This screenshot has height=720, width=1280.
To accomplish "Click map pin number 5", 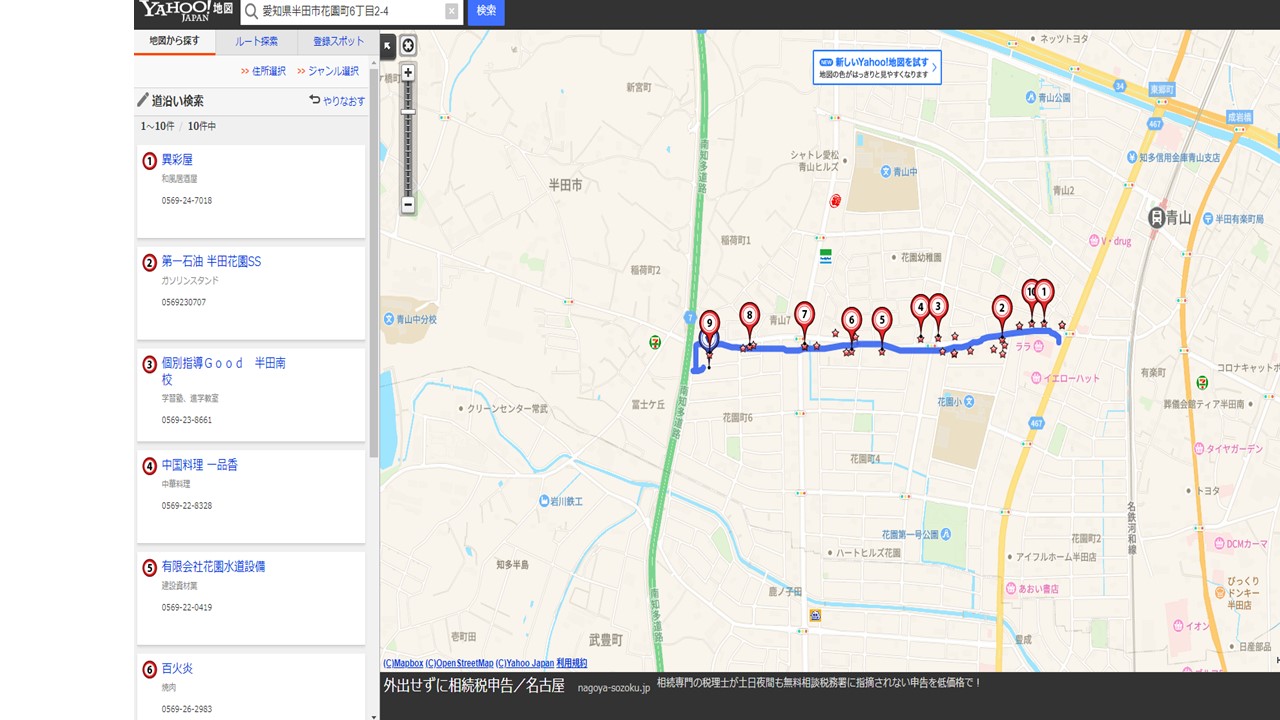I will point(881,320).
